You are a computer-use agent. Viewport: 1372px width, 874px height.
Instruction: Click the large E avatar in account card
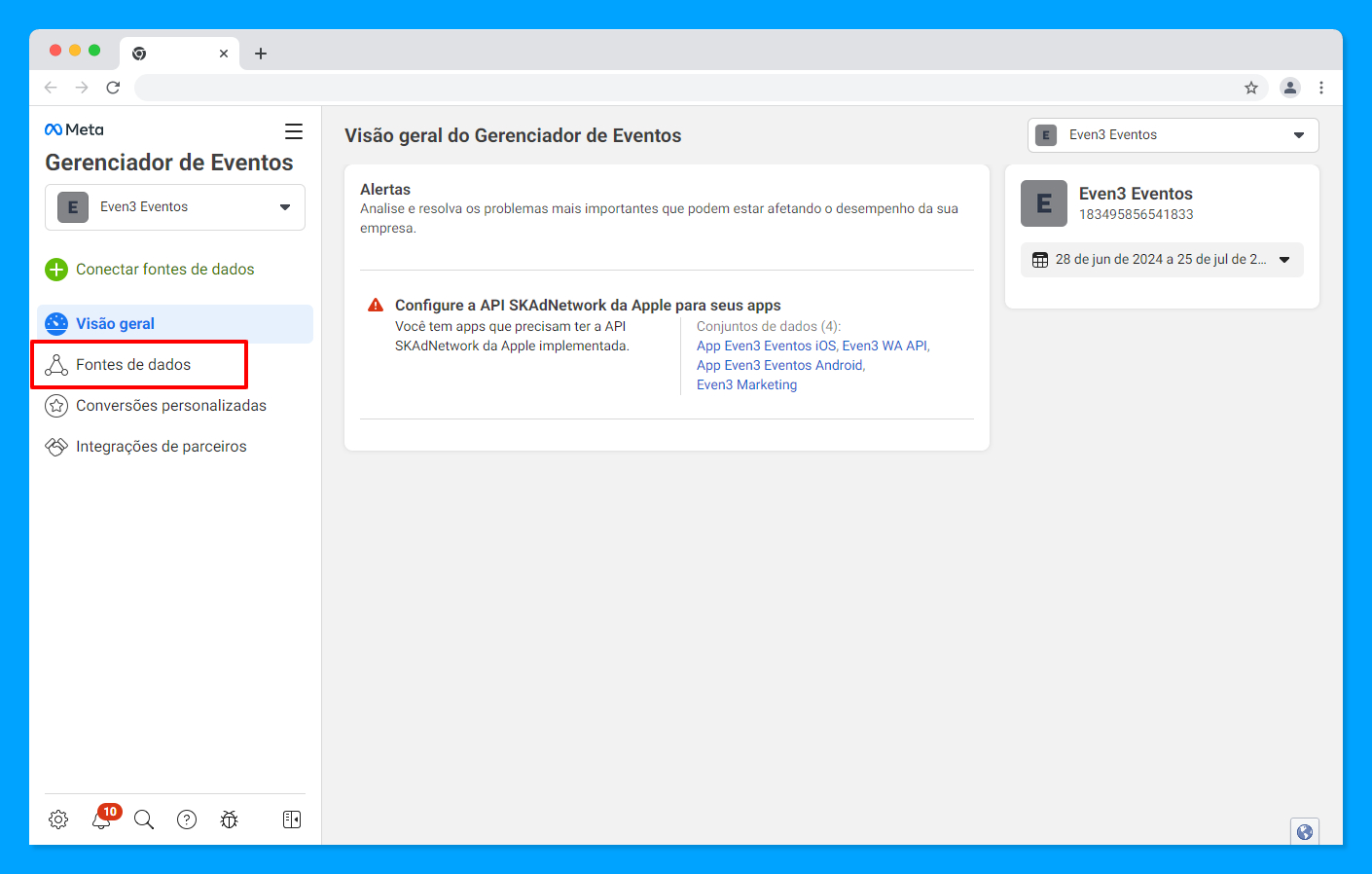coord(1044,203)
